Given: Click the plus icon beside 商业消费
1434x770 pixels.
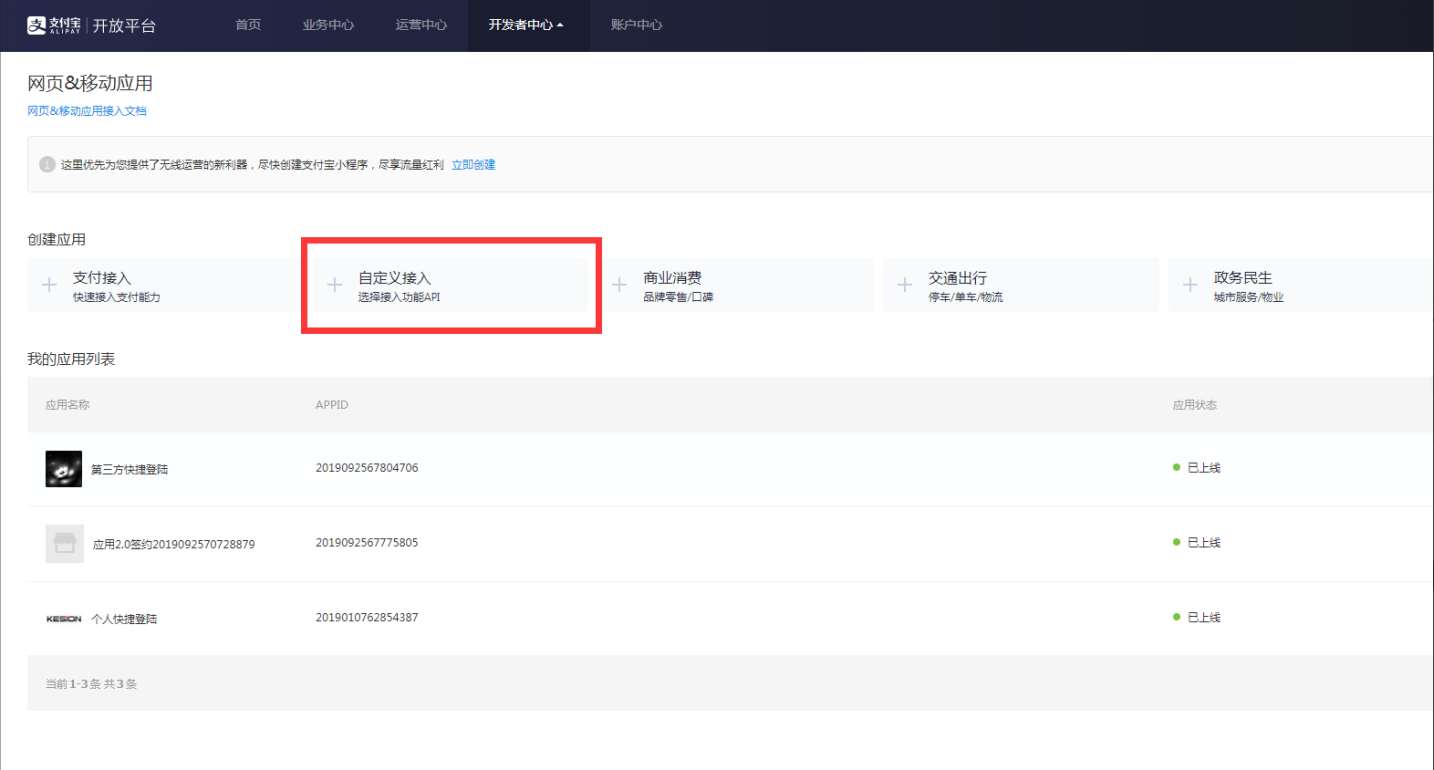Looking at the screenshot, I should tap(620, 285).
